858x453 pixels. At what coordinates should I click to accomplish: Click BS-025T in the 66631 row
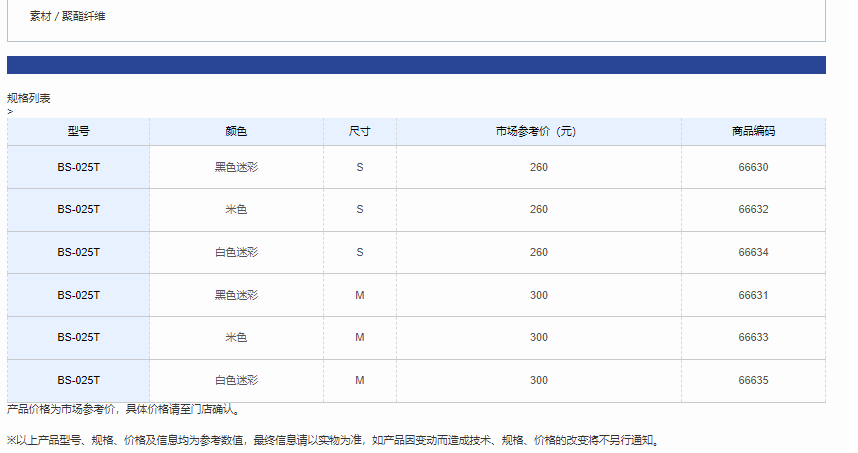coord(78,295)
